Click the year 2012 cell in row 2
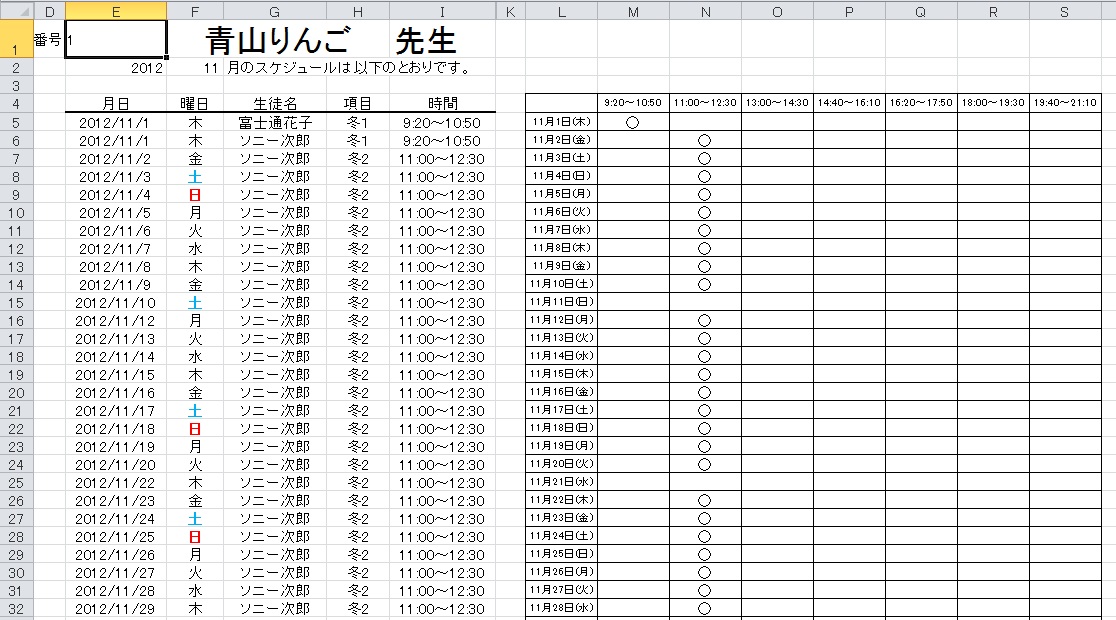Viewport: 1116px width, 620px height. tap(146, 68)
